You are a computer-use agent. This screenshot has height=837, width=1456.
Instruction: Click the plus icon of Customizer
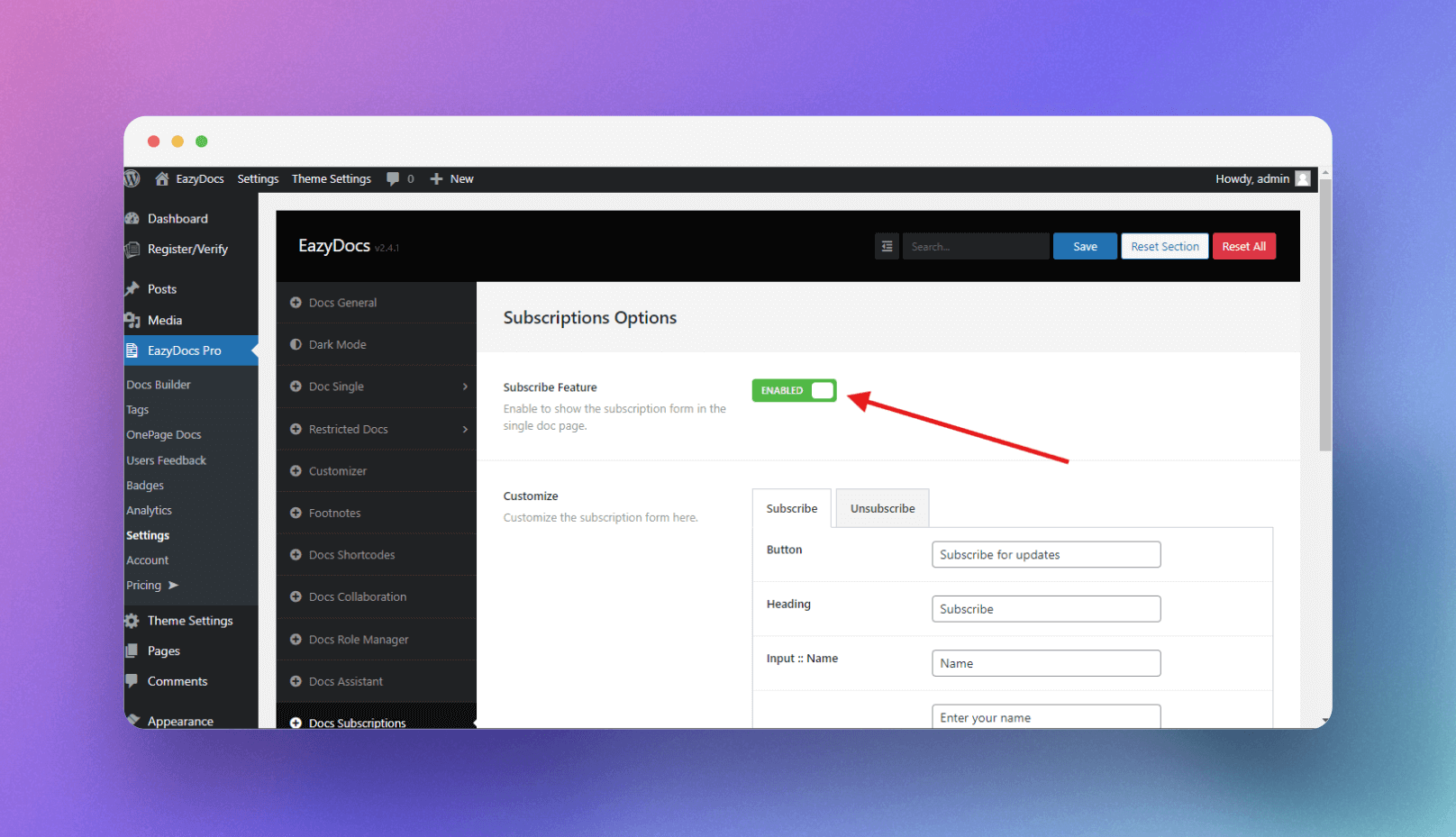(296, 471)
